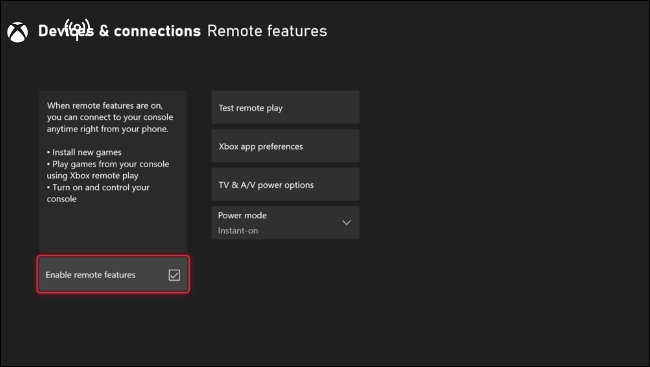Click the Xbox logo icon
Viewport: 650px width, 367px height.
[18, 32]
